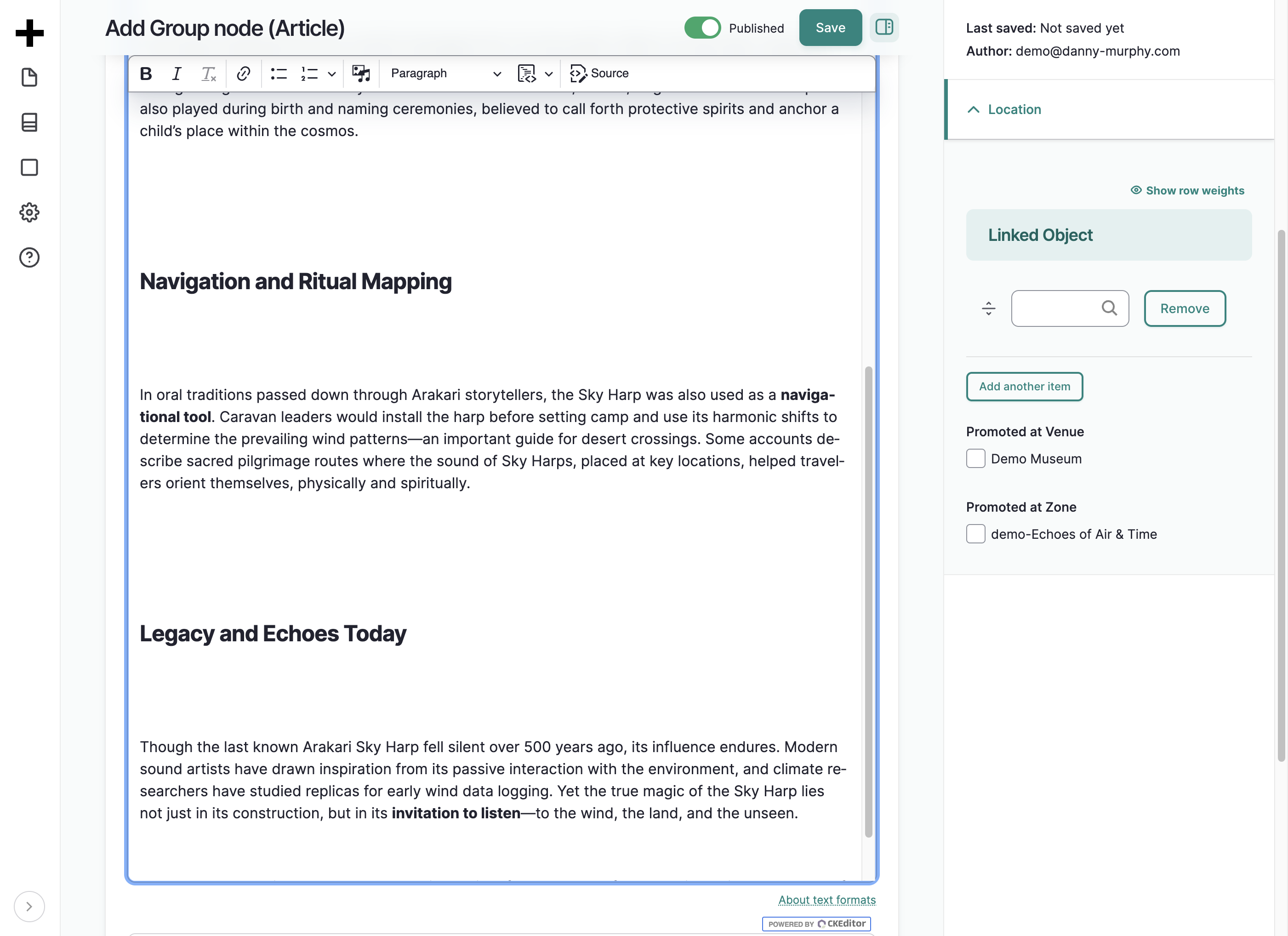Viewport: 1288px width, 936px height.
Task: Click the code block icon
Action: coord(526,74)
